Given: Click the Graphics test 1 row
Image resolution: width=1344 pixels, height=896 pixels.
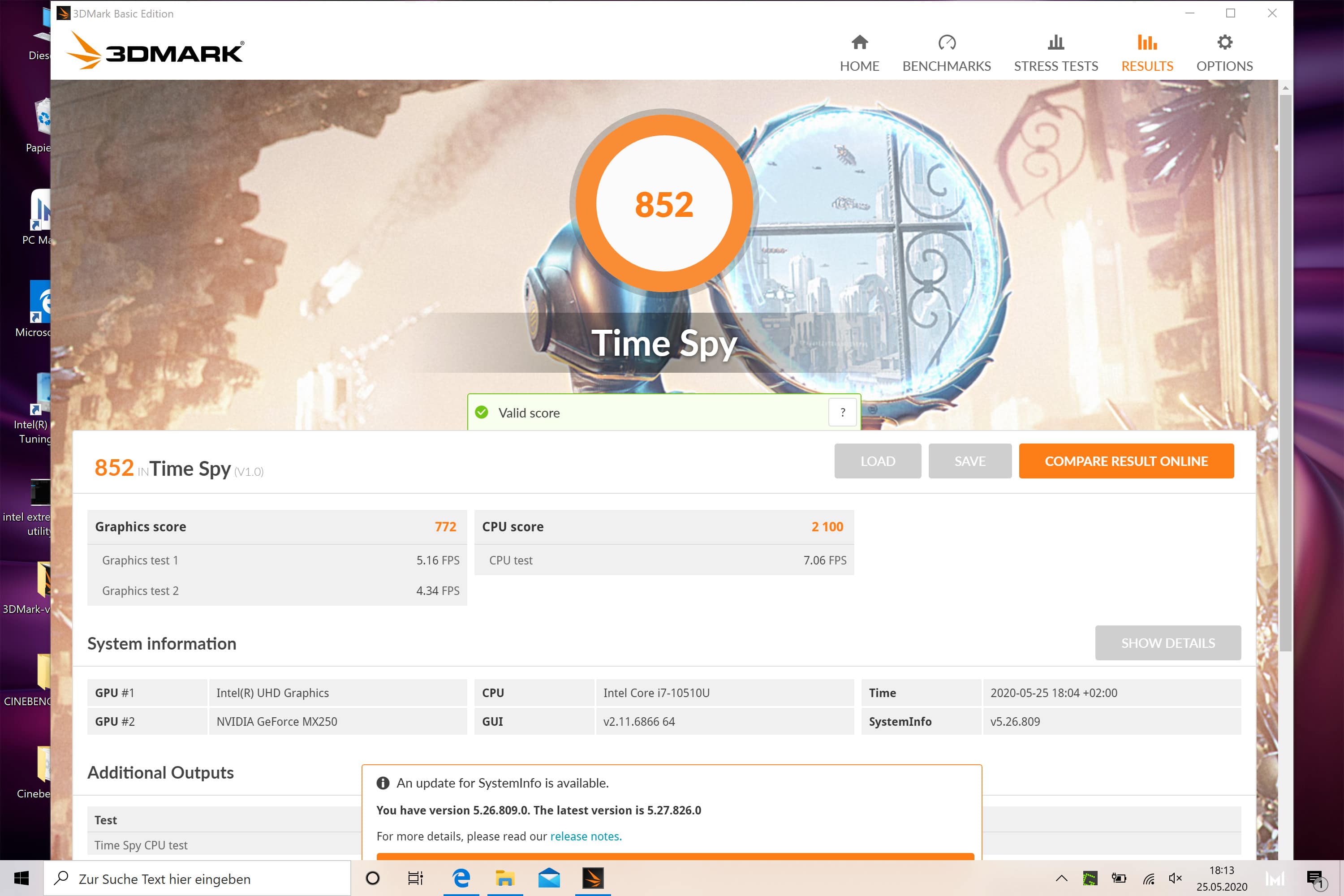Looking at the screenshot, I should click(277, 560).
